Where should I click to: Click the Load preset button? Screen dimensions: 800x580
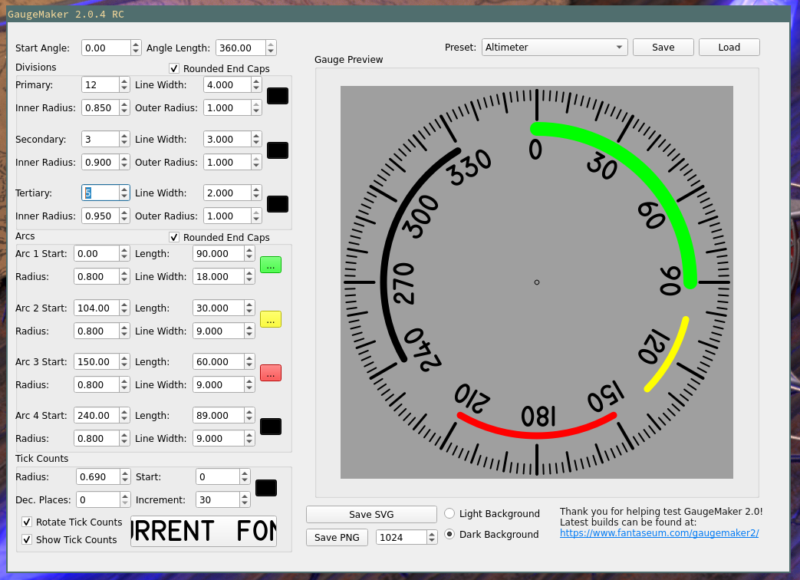pos(729,46)
